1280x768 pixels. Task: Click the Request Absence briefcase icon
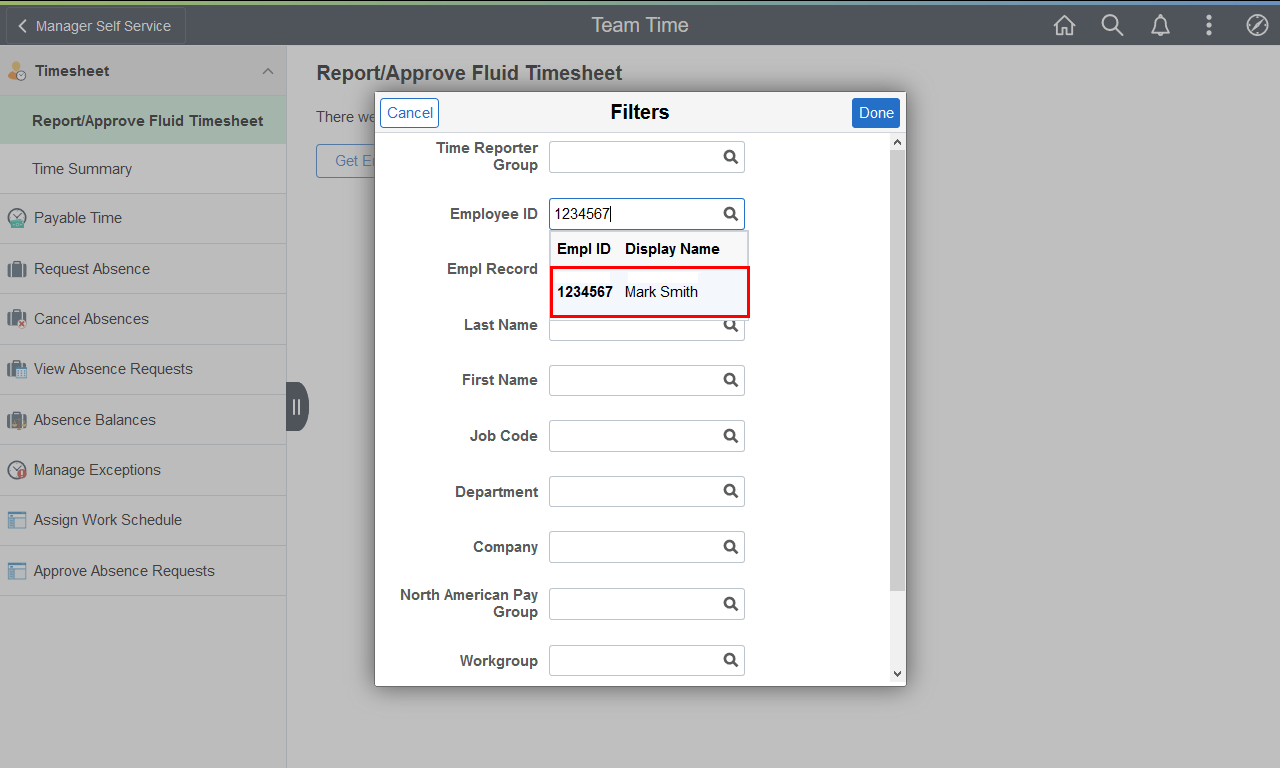click(x=17, y=269)
